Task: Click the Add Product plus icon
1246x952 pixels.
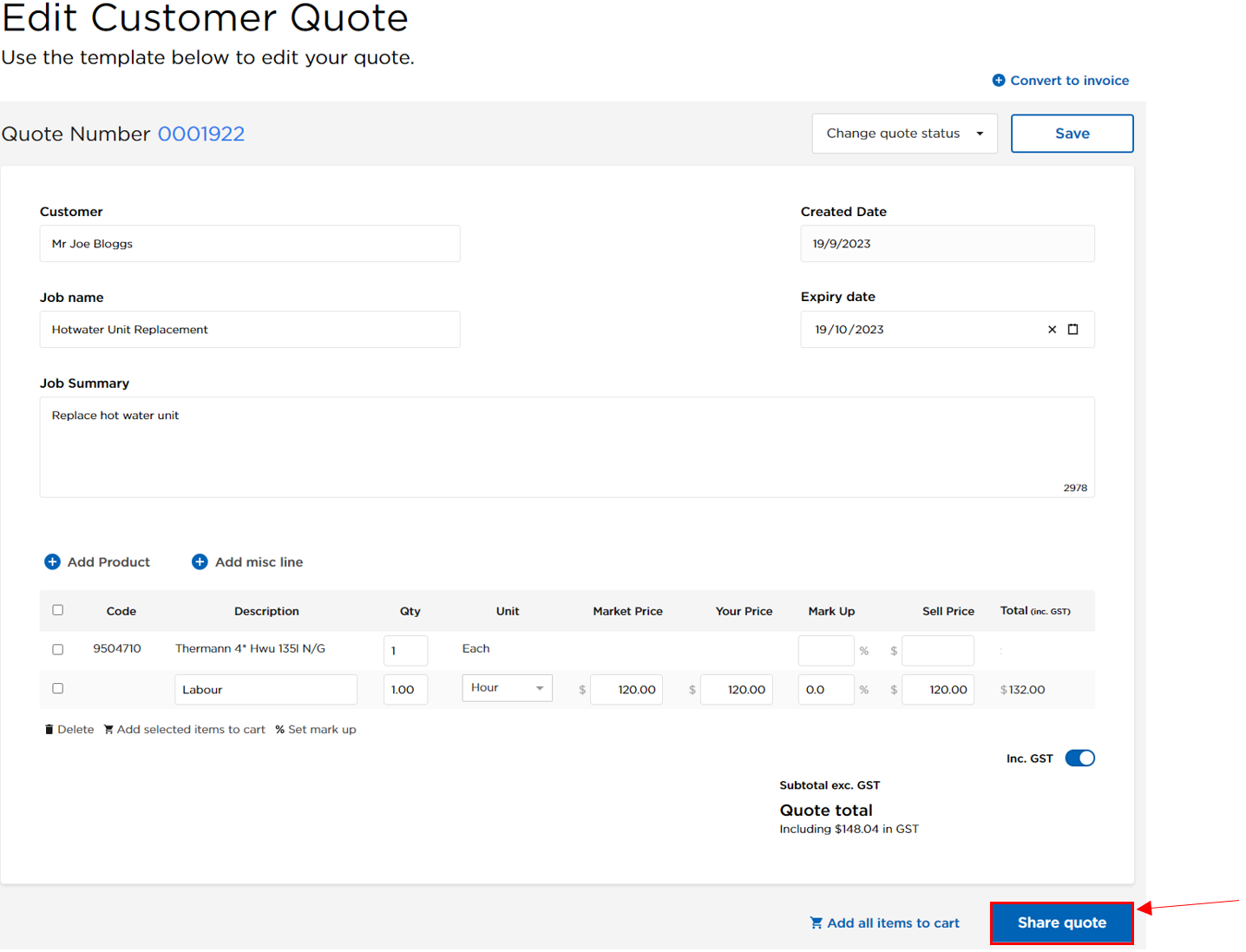Action: click(x=52, y=562)
